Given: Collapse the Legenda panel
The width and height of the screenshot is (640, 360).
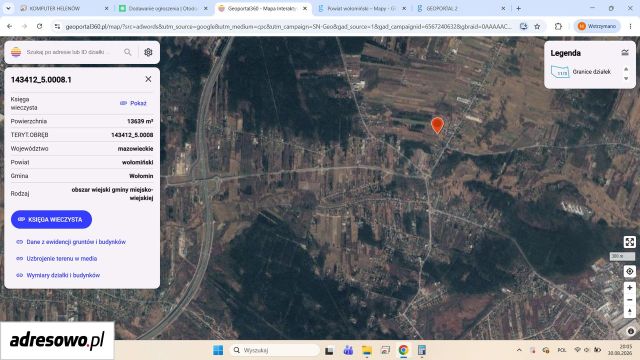Looking at the screenshot, I should [x=625, y=53].
